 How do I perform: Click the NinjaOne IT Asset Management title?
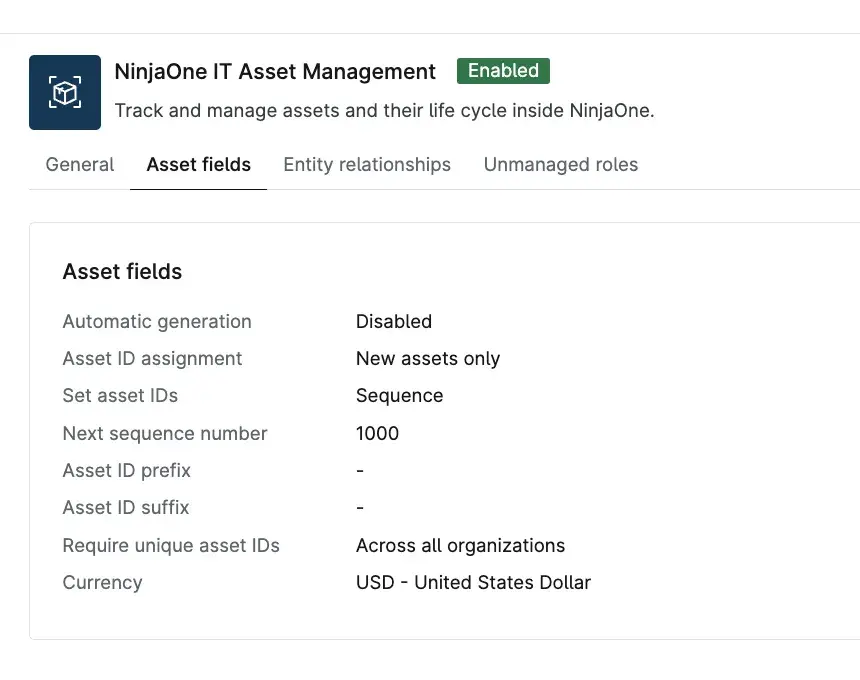point(275,71)
